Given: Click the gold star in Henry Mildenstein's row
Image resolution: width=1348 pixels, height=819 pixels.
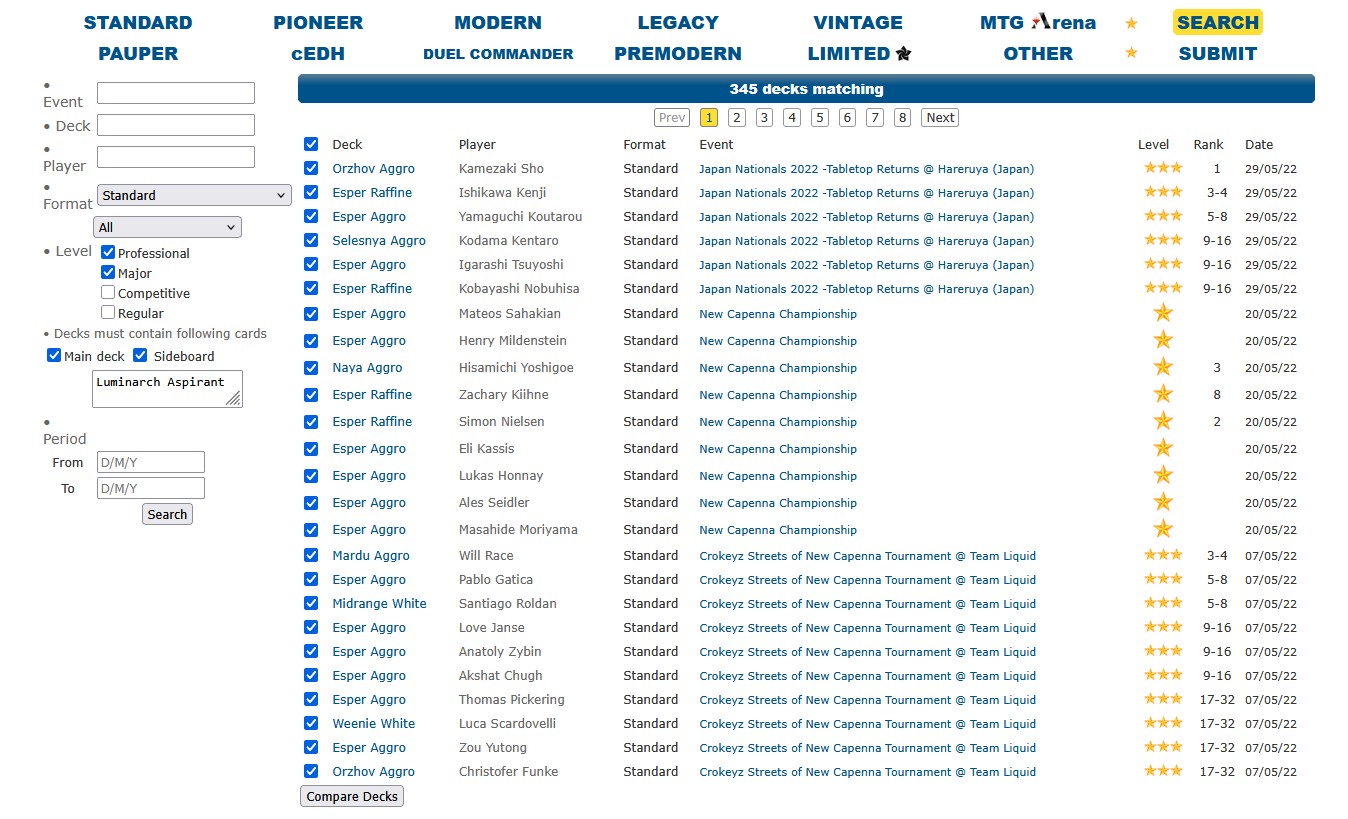Looking at the screenshot, I should click(1163, 340).
